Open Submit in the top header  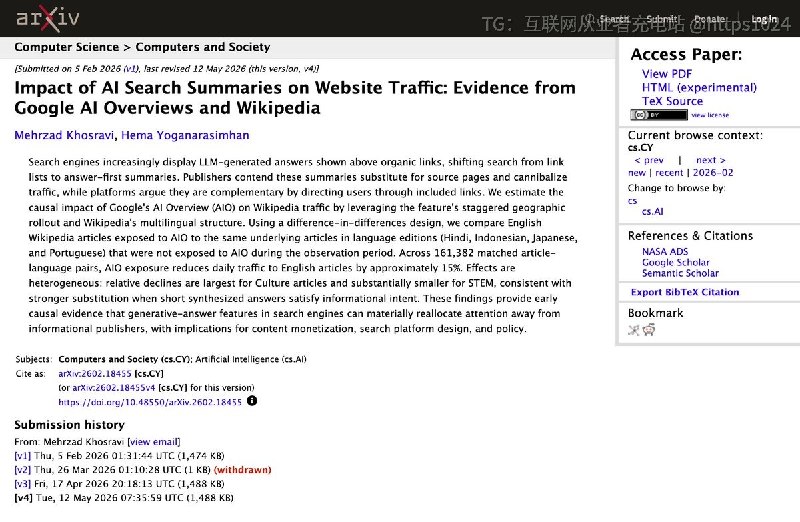tap(661, 19)
